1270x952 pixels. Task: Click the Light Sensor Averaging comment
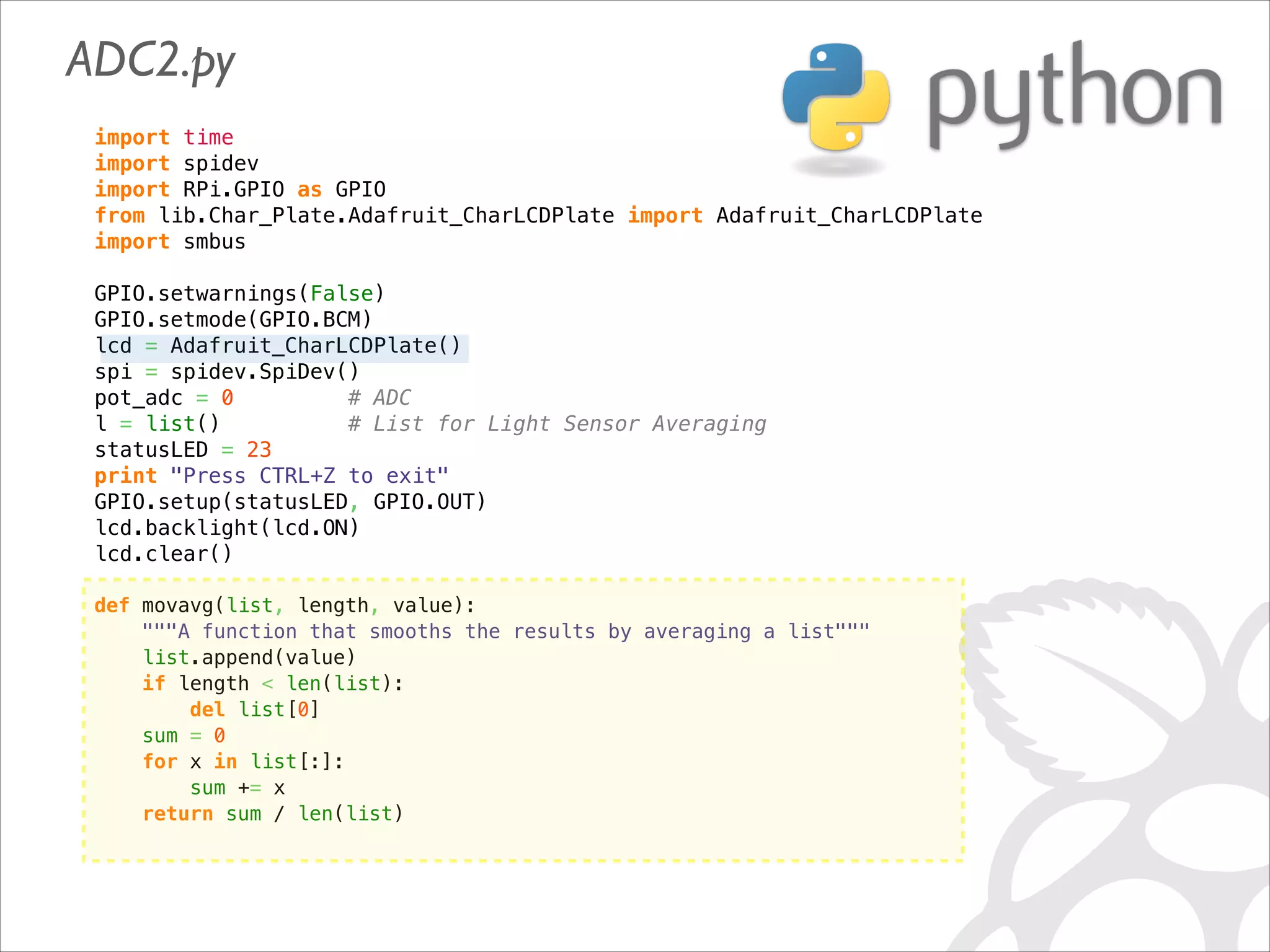pyautogui.click(x=556, y=423)
